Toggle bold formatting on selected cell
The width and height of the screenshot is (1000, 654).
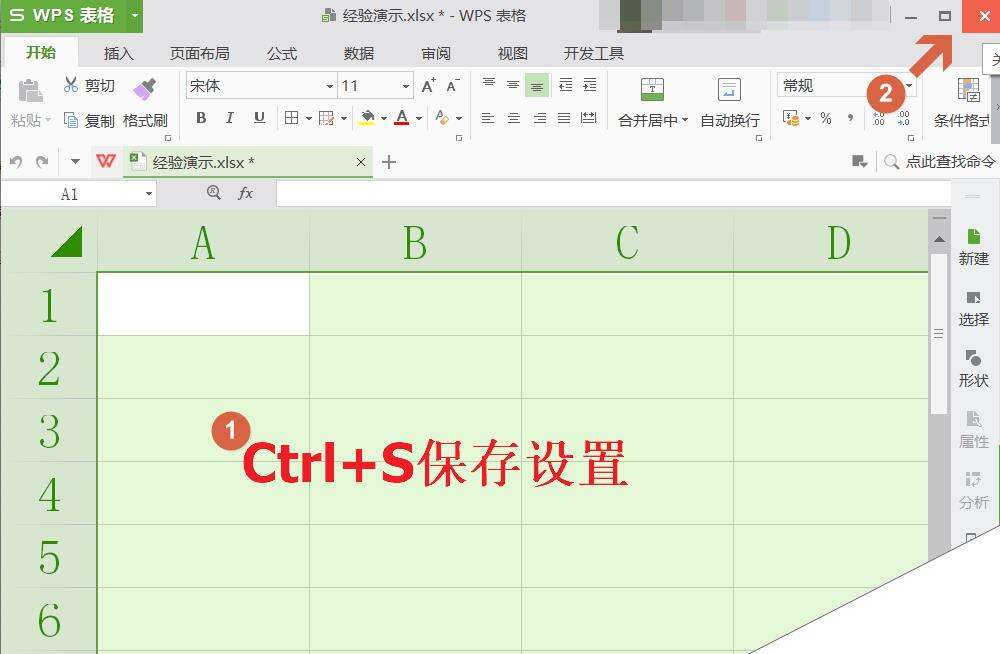201,117
